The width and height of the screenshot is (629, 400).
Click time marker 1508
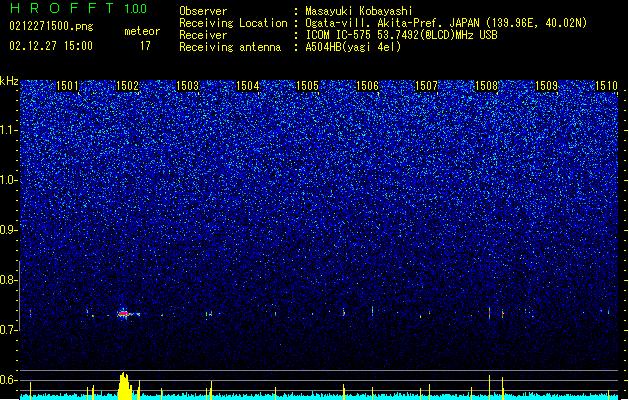[x=486, y=86]
